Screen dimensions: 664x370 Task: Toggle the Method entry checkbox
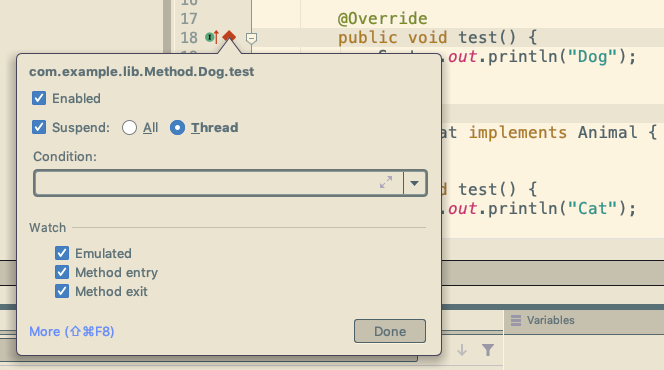pyautogui.click(x=62, y=272)
